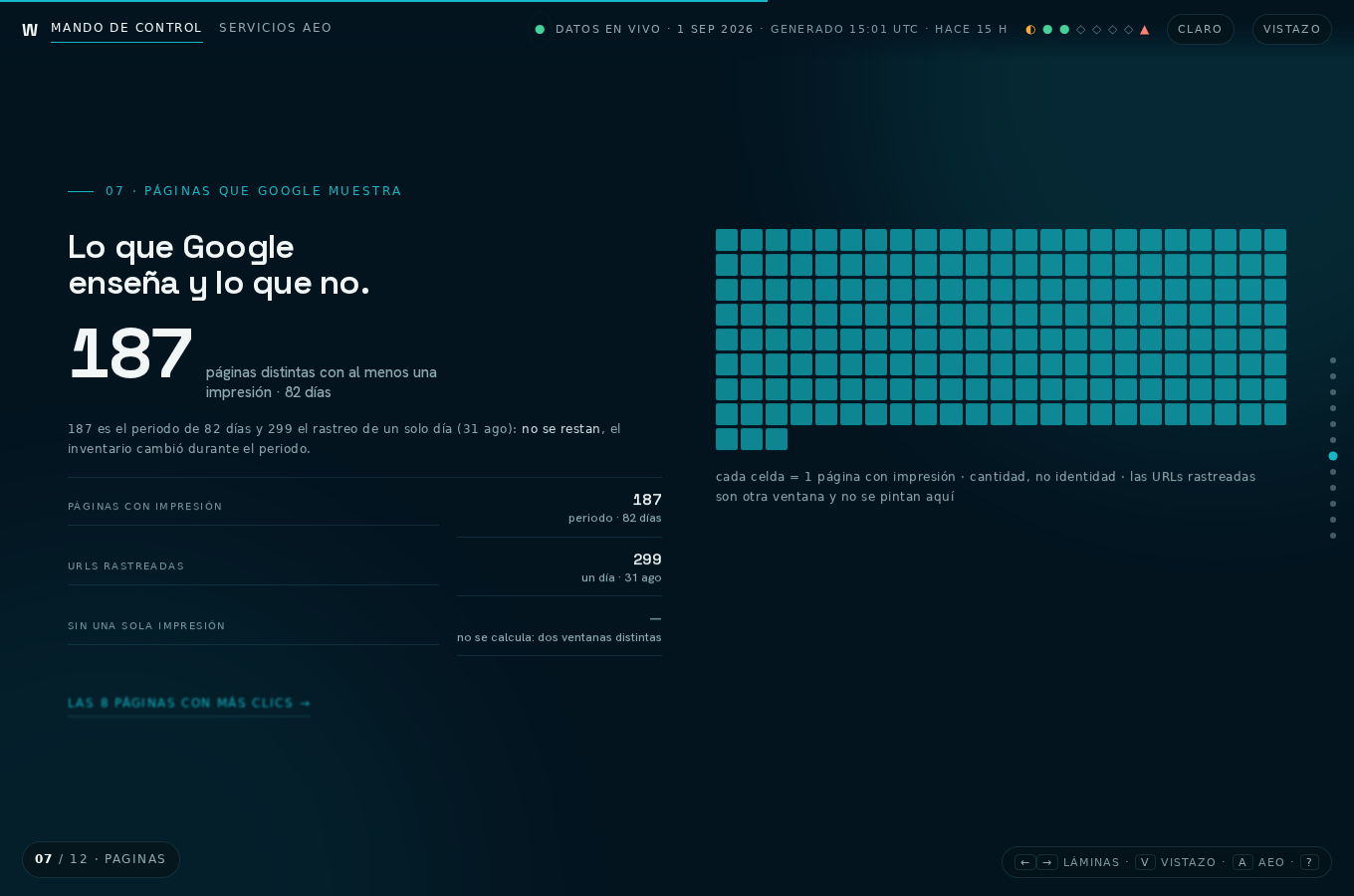Viewport: 1354px width, 896px height.
Task: Click the heading 'Lo que Google enseña y lo que no.'
Action: point(219,265)
